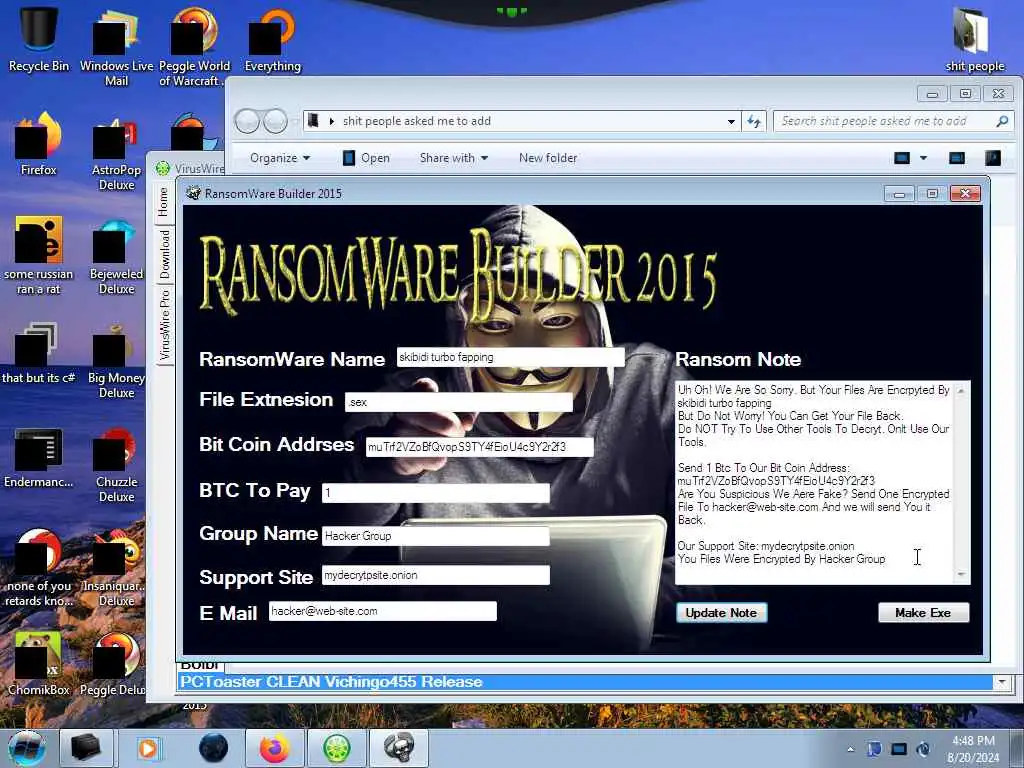
Task: Click into the BTC To Pay field
Action: click(x=436, y=493)
